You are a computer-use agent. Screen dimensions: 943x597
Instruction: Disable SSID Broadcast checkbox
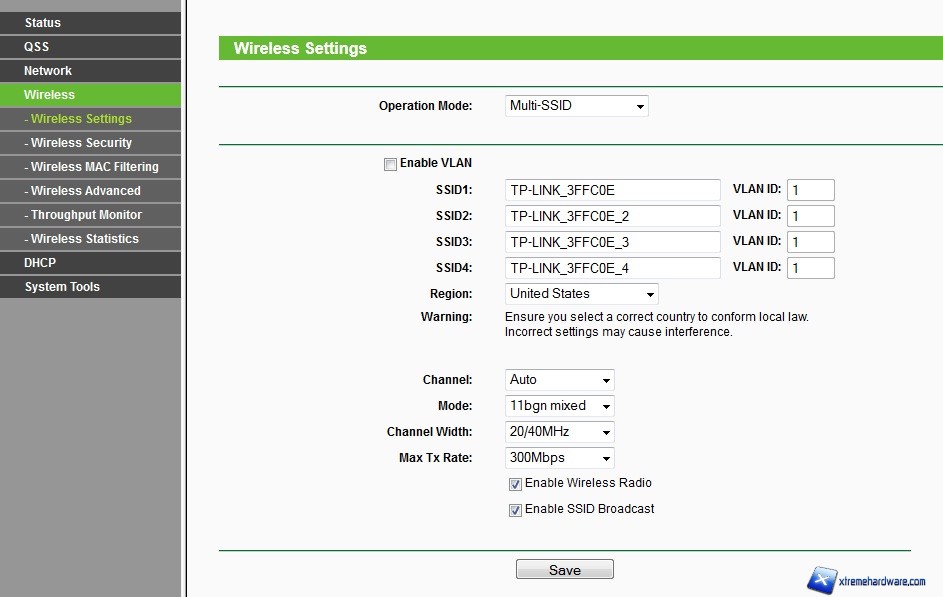[515, 510]
